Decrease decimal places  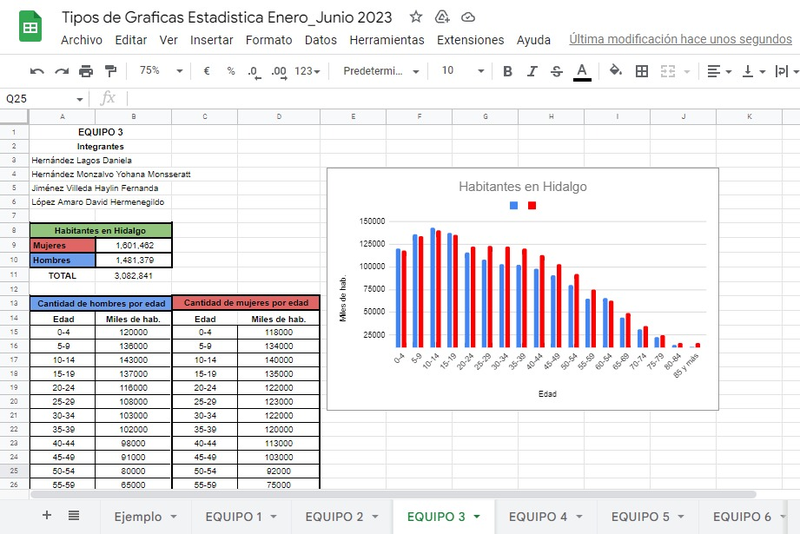coord(254,72)
